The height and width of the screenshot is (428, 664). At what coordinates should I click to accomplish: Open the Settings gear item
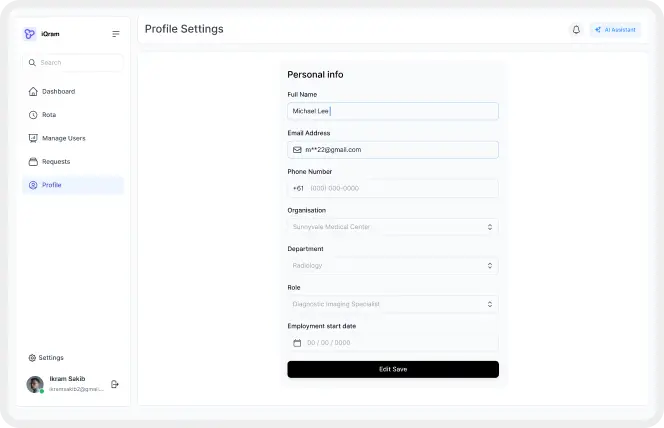[46, 358]
